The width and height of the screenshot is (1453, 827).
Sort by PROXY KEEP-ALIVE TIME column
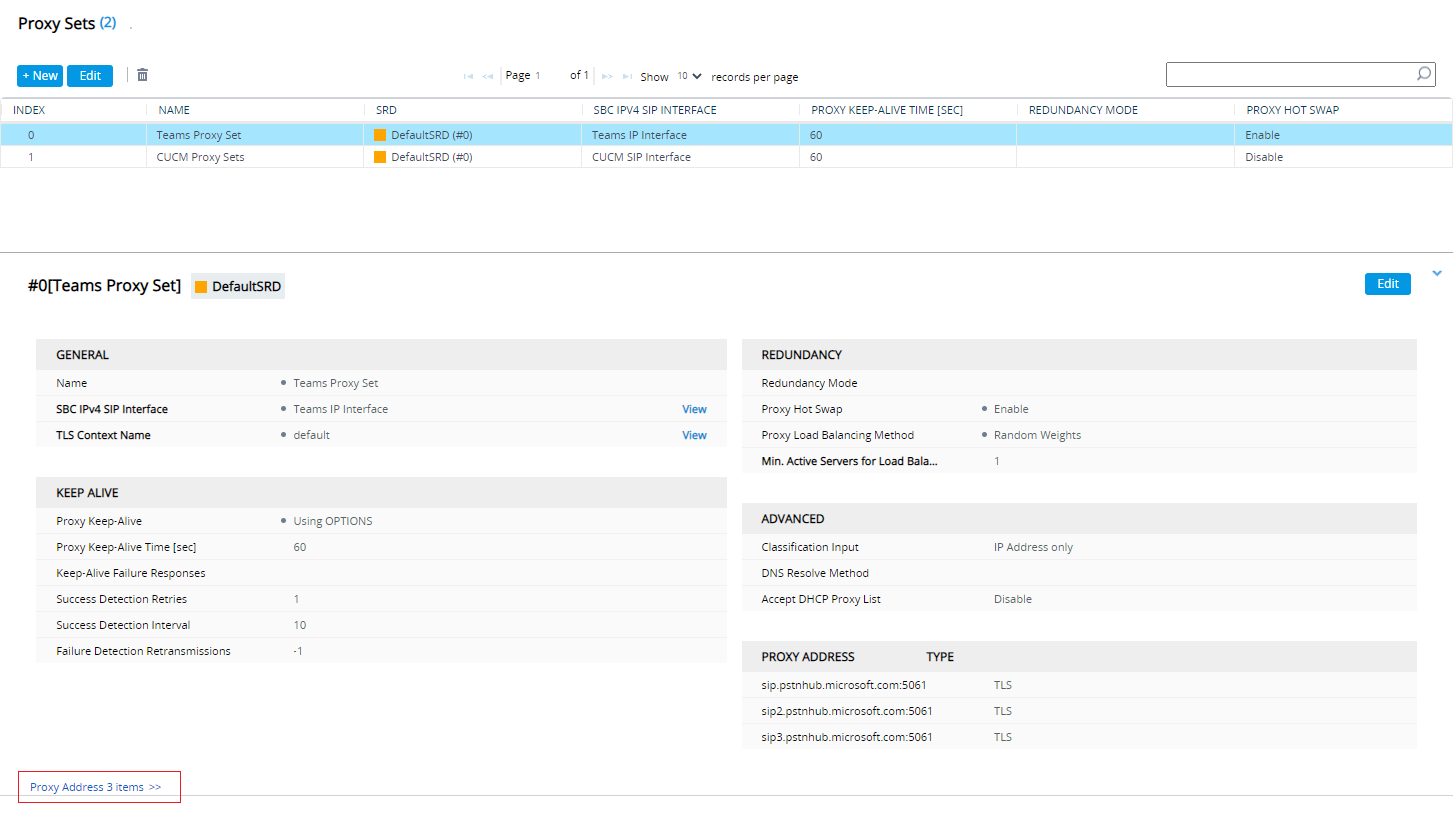tap(886, 110)
